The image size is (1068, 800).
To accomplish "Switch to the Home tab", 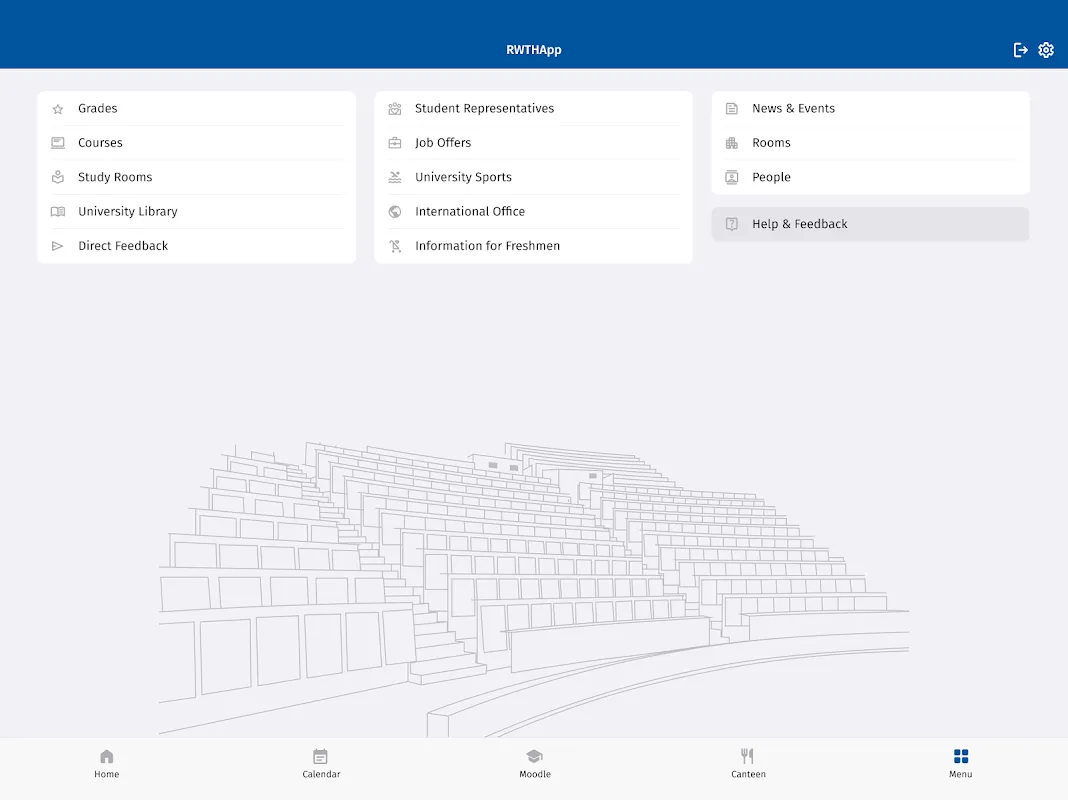I will coord(107,763).
